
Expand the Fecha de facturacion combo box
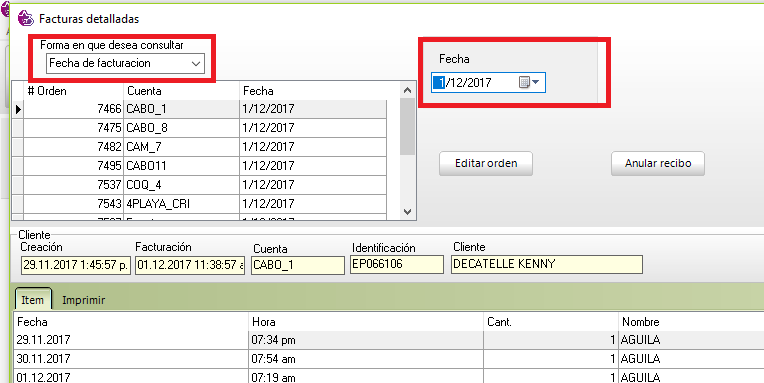click(196, 64)
